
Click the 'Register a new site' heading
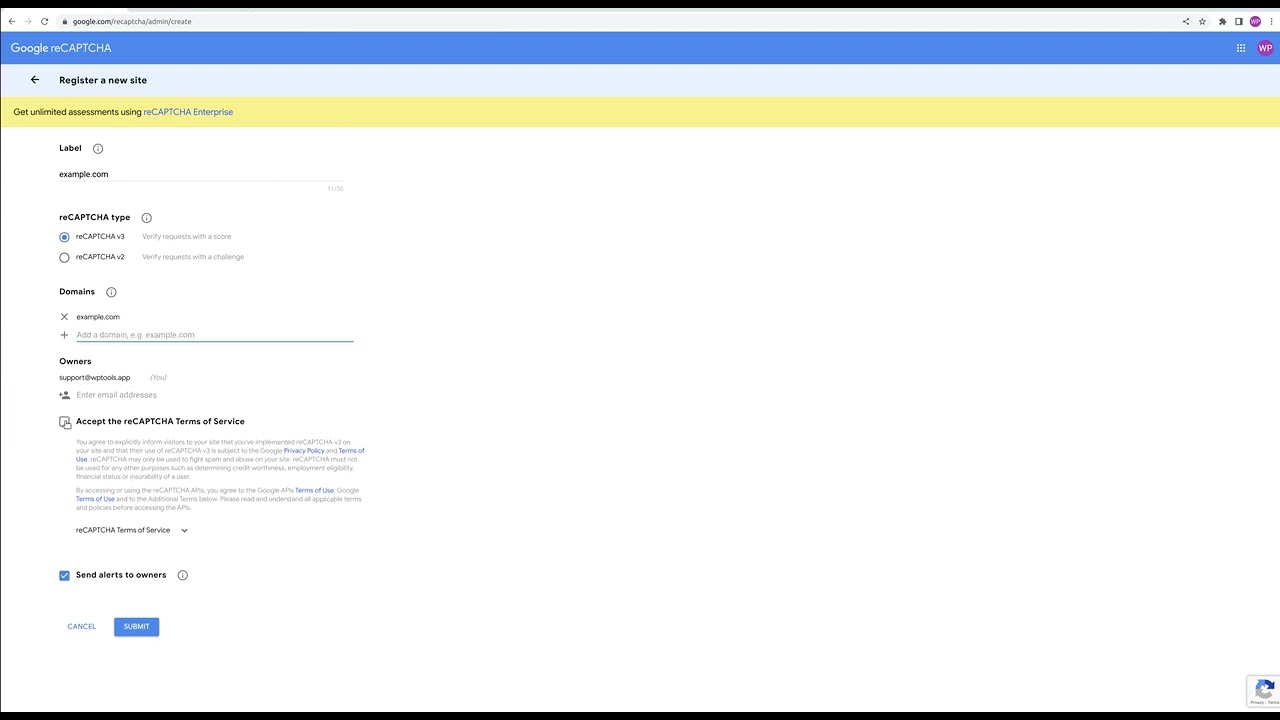103,80
